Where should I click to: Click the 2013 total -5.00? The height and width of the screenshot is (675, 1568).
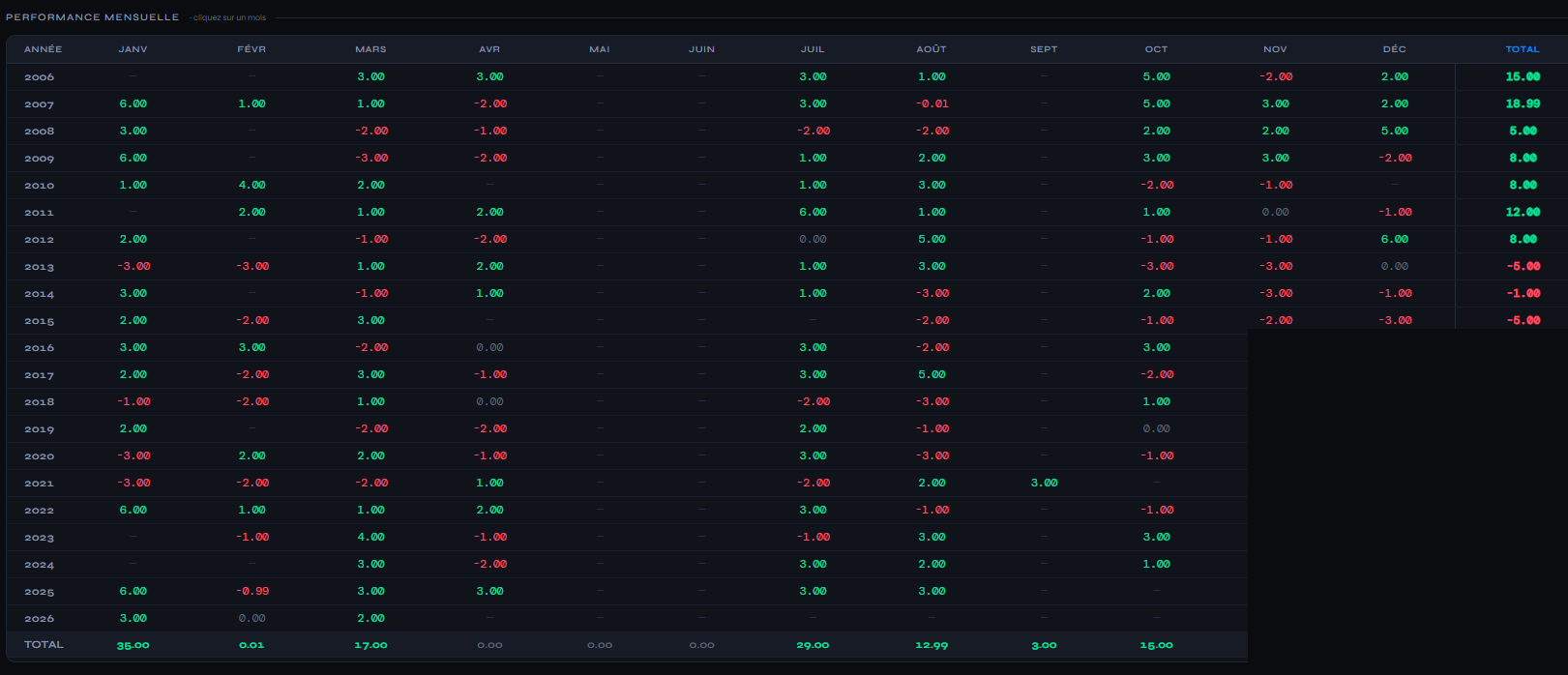click(x=1523, y=266)
